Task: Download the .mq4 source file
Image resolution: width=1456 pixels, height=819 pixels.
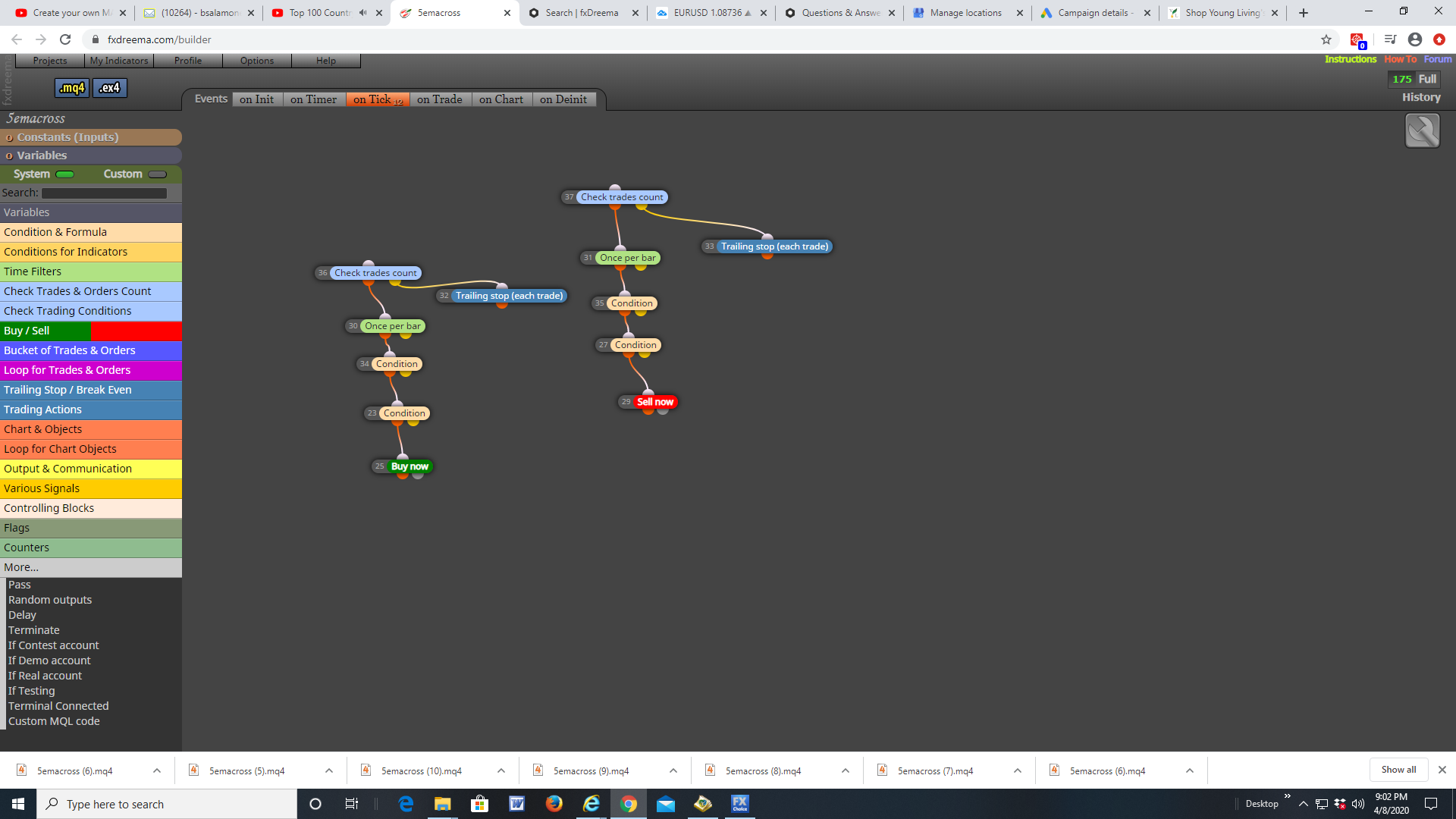Action: click(72, 88)
